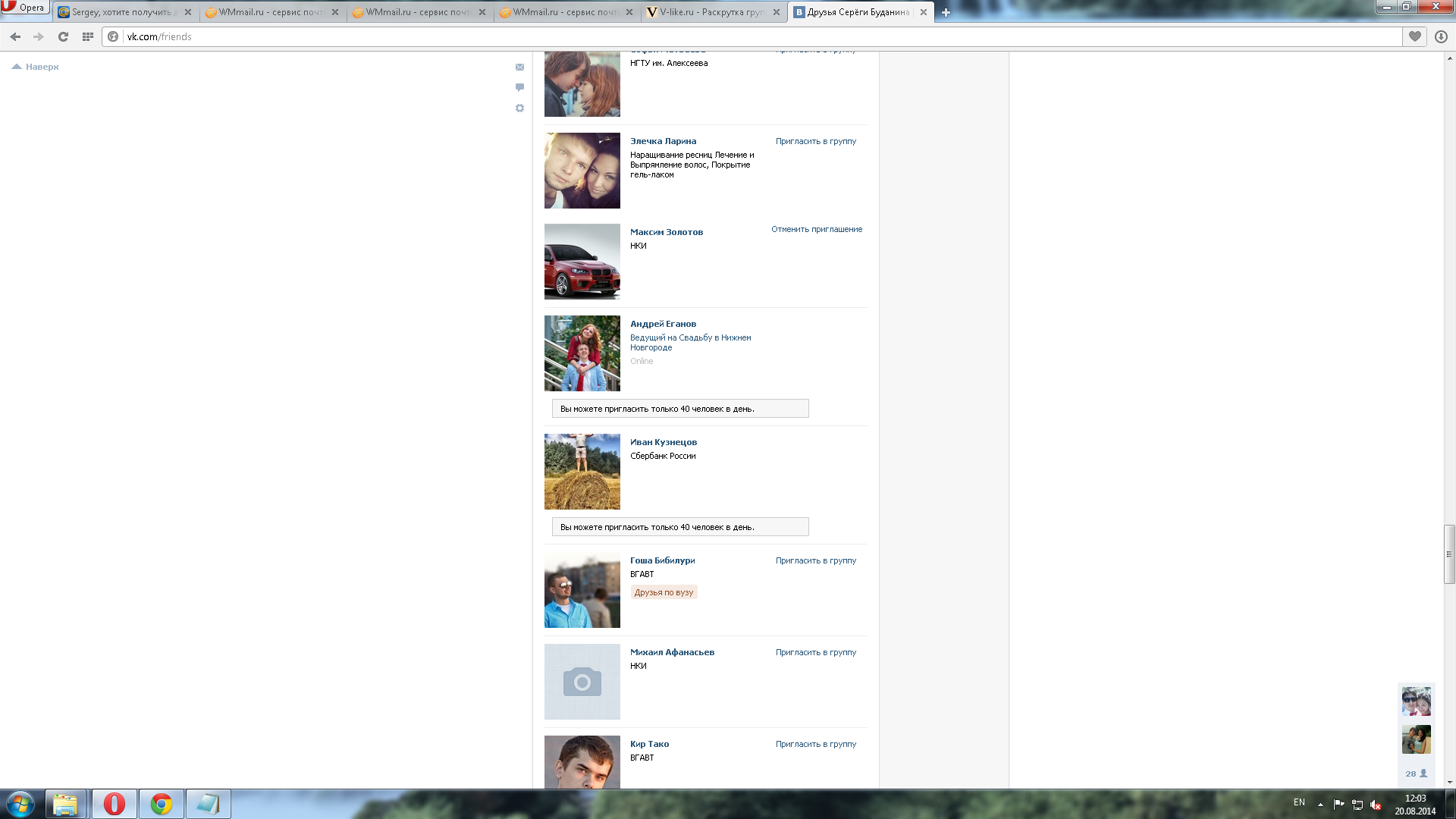The height and width of the screenshot is (819, 1456).
Task: Open Максим Золотов's profile name
Action: pyautogui.click(x=667, y=232)
